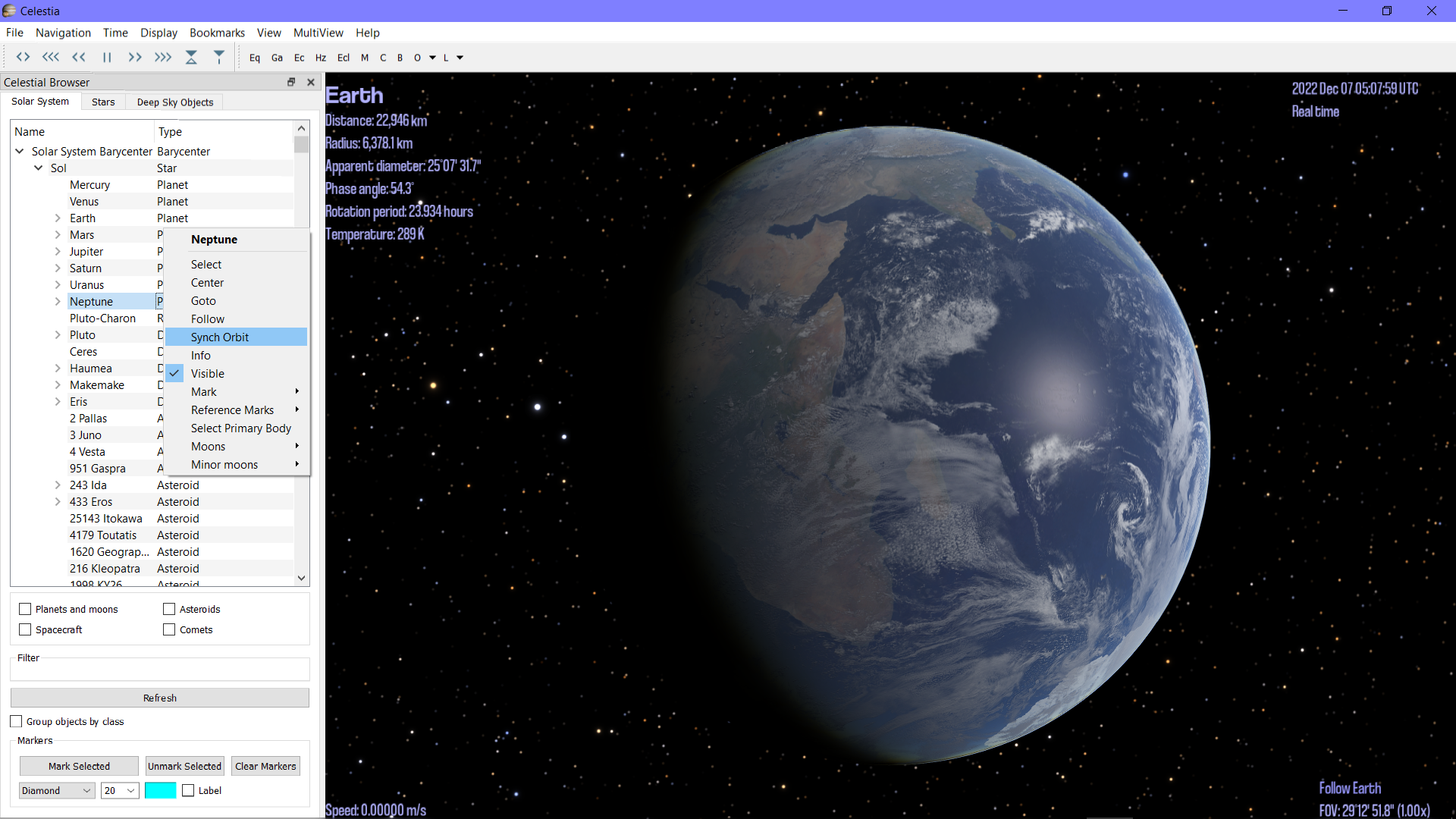Image resolution: width=1456 pixels, height=819 pixels.
Task: Open the O orbits dropdown arrow
Action: tap(432, 58)
